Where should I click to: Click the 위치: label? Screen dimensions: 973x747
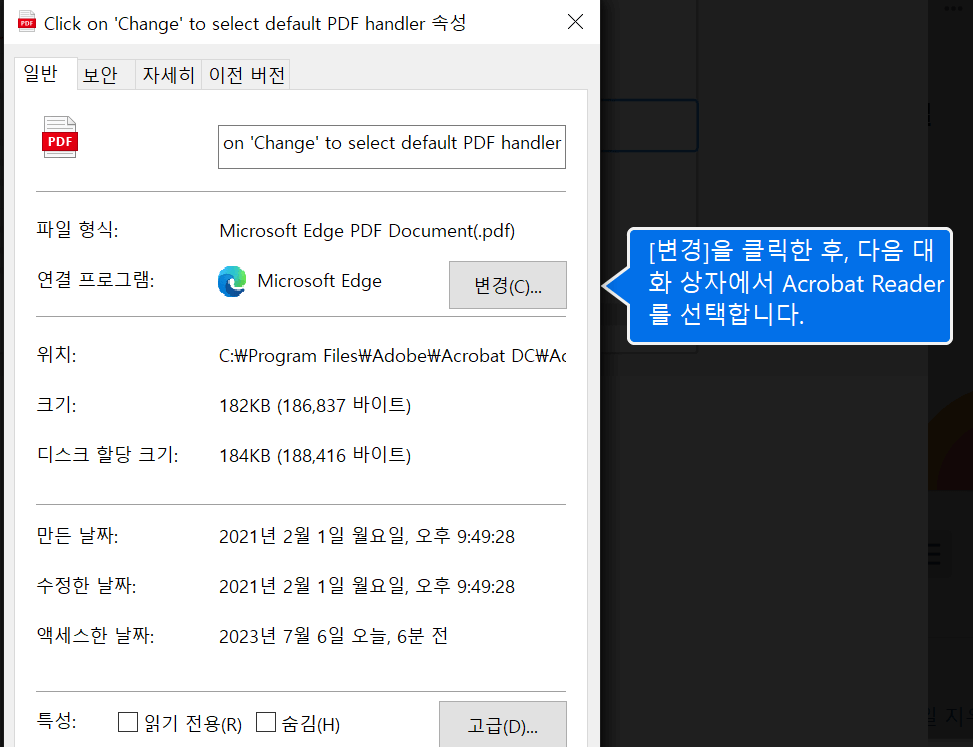click(x=56, y=355)
